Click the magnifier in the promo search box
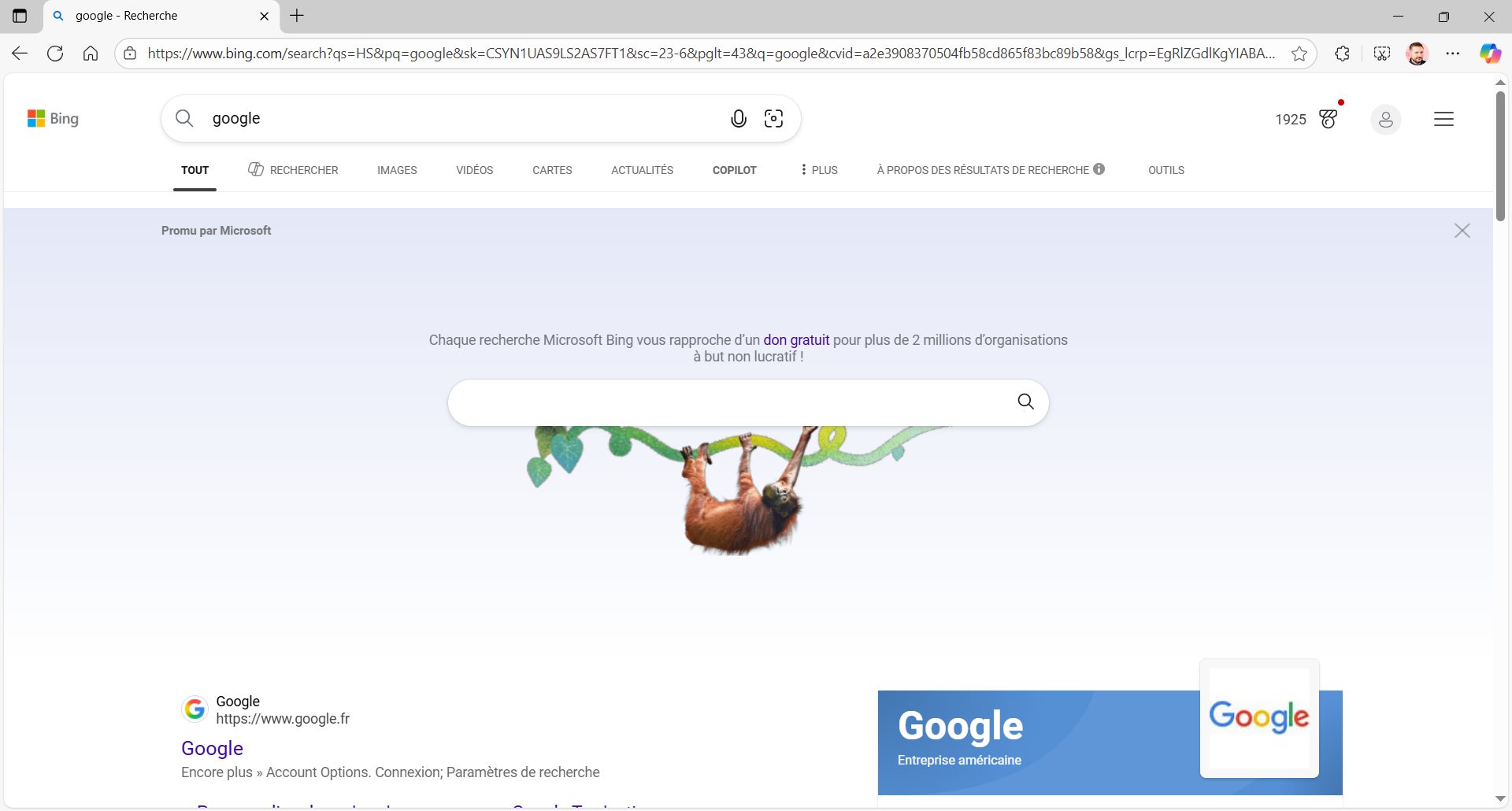 1025,402
